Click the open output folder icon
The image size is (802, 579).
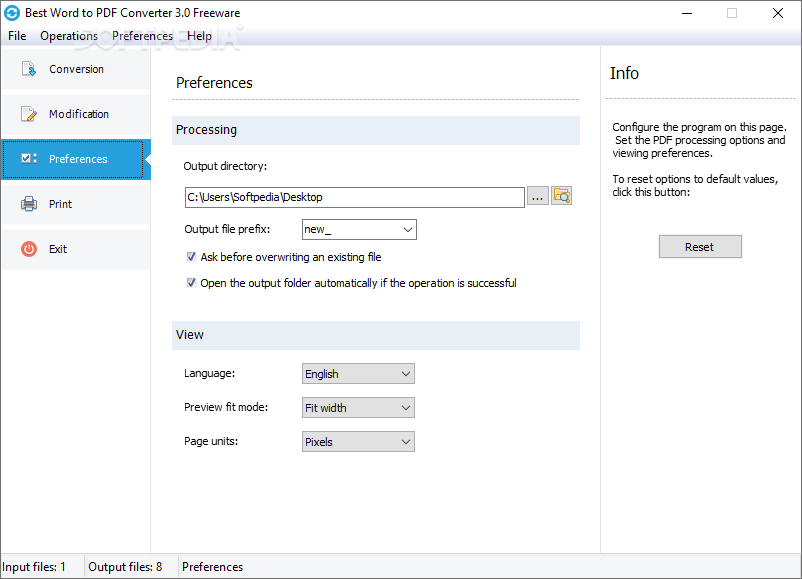point(562,196)
